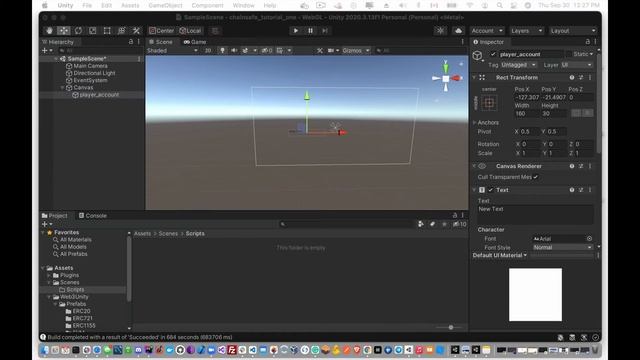Open the Cloud services icon
The width and height of the screenshot is (640, 360).
(x=458, y=31)
